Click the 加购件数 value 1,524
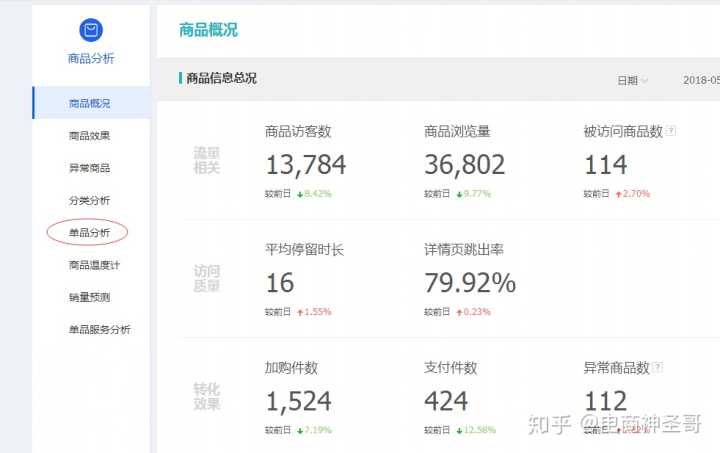Image resolution: width=720 pixels, height=453 pixels. 298,401
